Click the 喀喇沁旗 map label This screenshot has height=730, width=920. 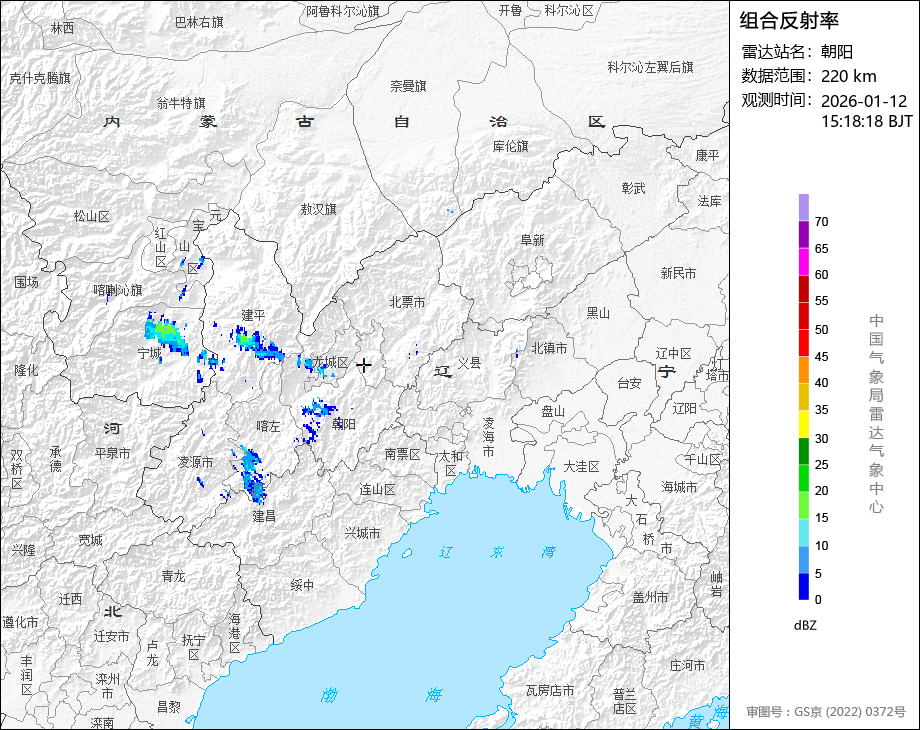(118, 290)
